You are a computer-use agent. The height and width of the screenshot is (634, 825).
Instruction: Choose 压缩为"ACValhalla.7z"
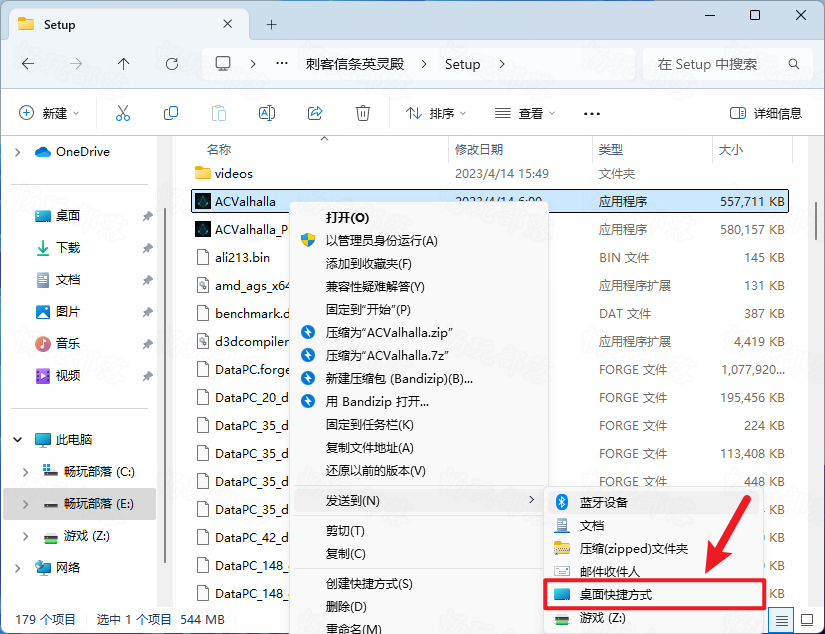[387, 356]
